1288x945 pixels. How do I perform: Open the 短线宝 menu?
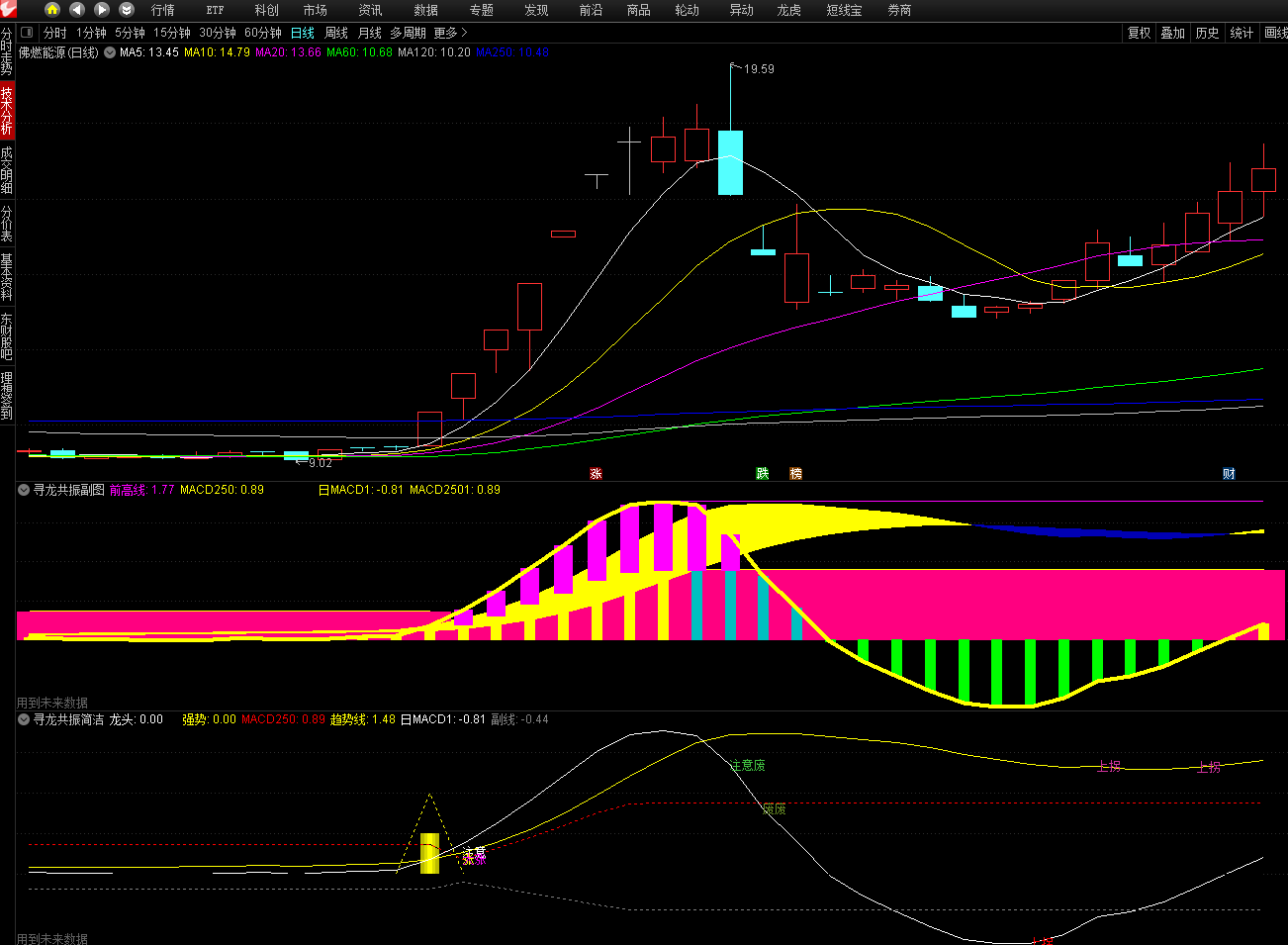[844, 10]
